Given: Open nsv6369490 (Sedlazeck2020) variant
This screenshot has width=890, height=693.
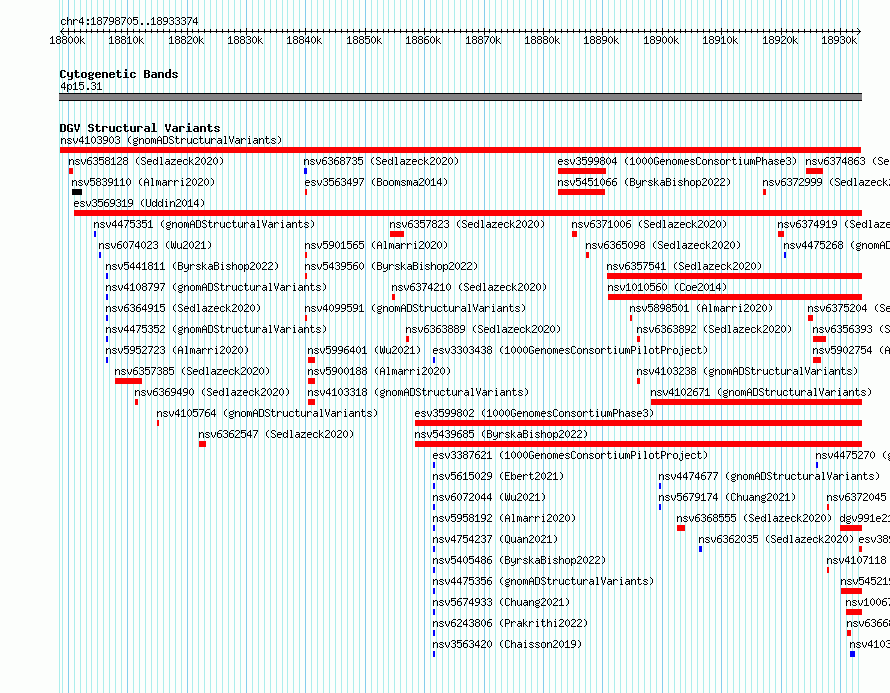Looking at the screenshot, I should coord(212,392).
